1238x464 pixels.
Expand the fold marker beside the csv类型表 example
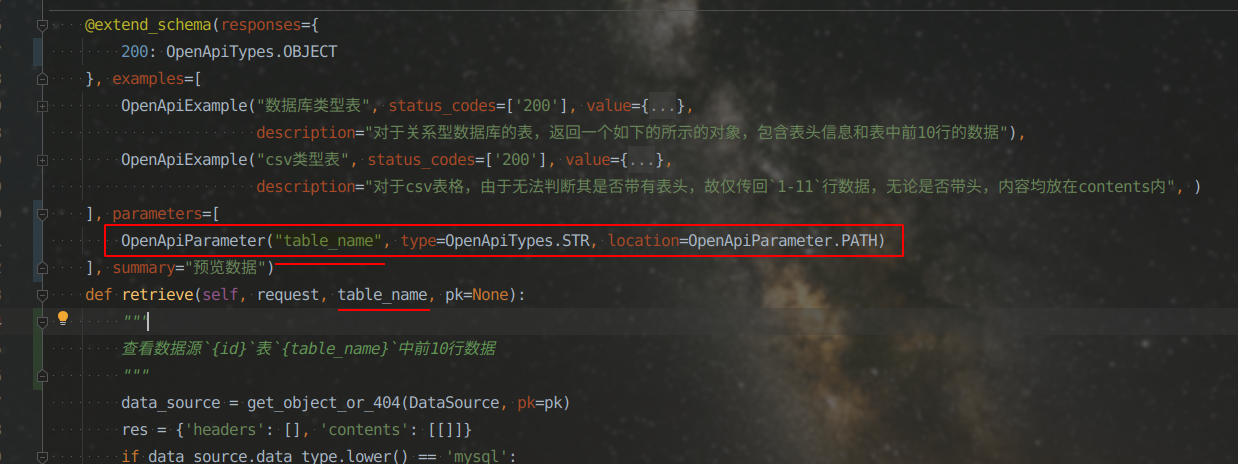pyautogui.click(x=41, y=159)
